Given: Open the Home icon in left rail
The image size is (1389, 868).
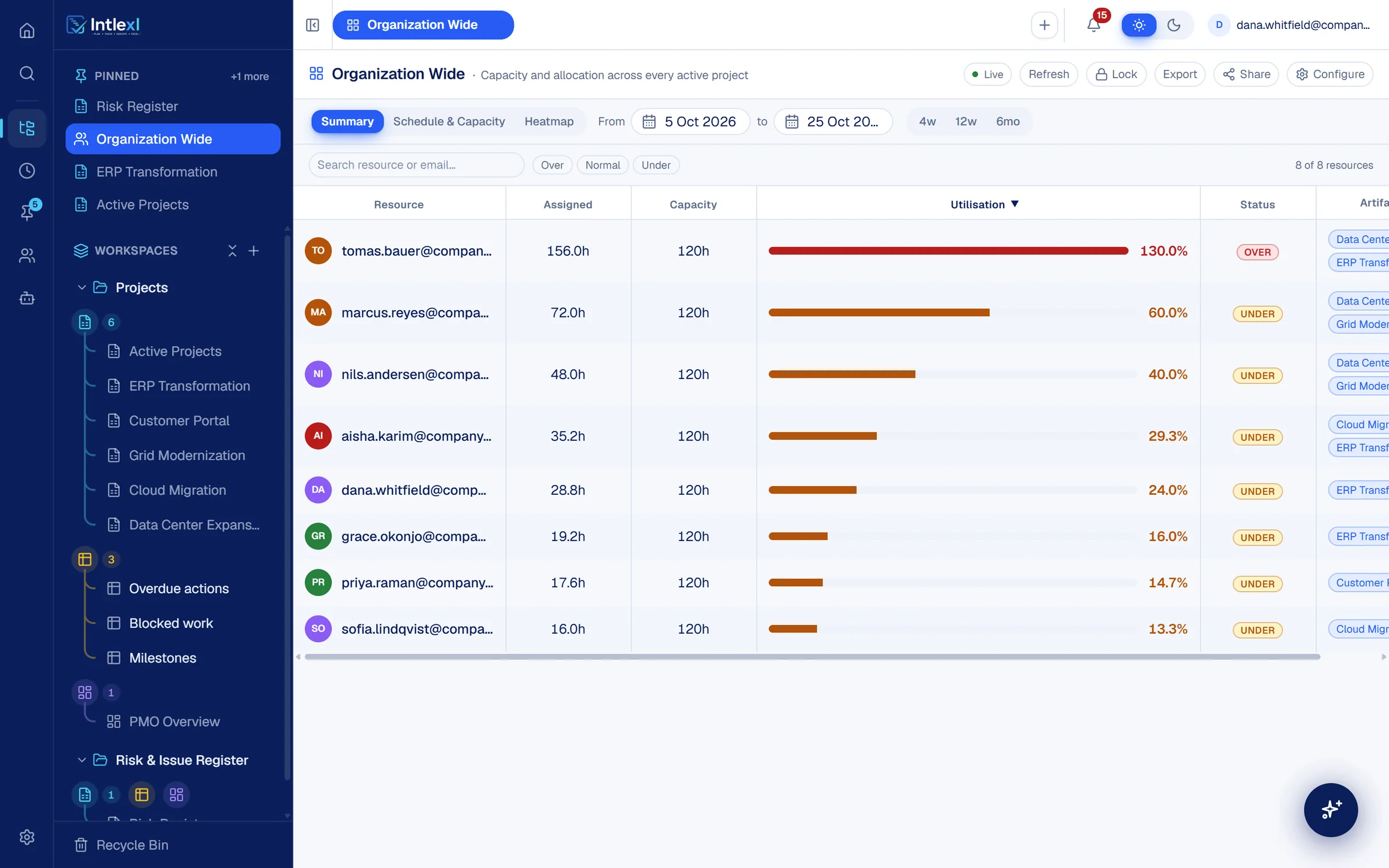Looking at the screenshot, I should (27, 30).
